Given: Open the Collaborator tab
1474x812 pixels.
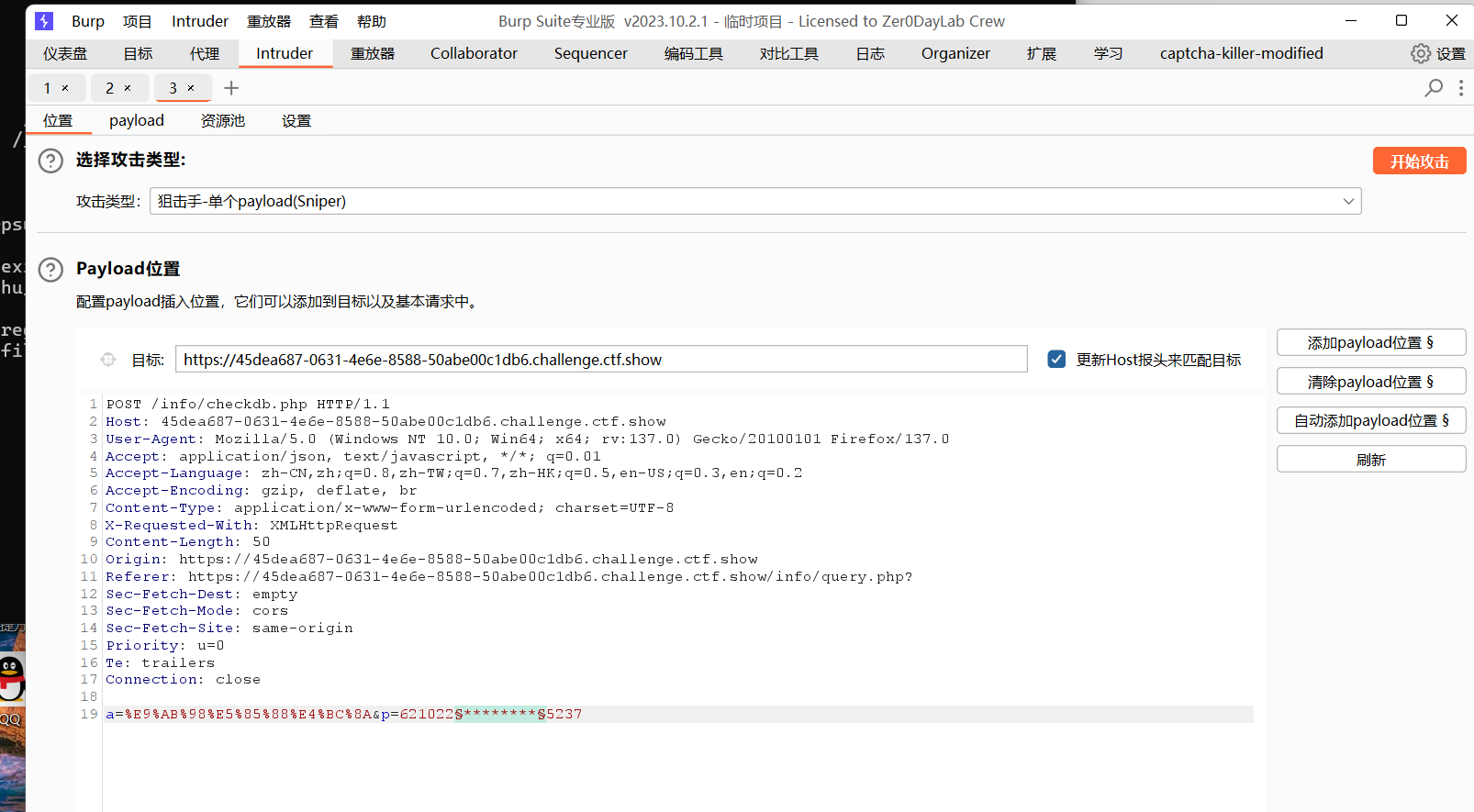Looking at the screenshot, I should (x=474, y=53).
